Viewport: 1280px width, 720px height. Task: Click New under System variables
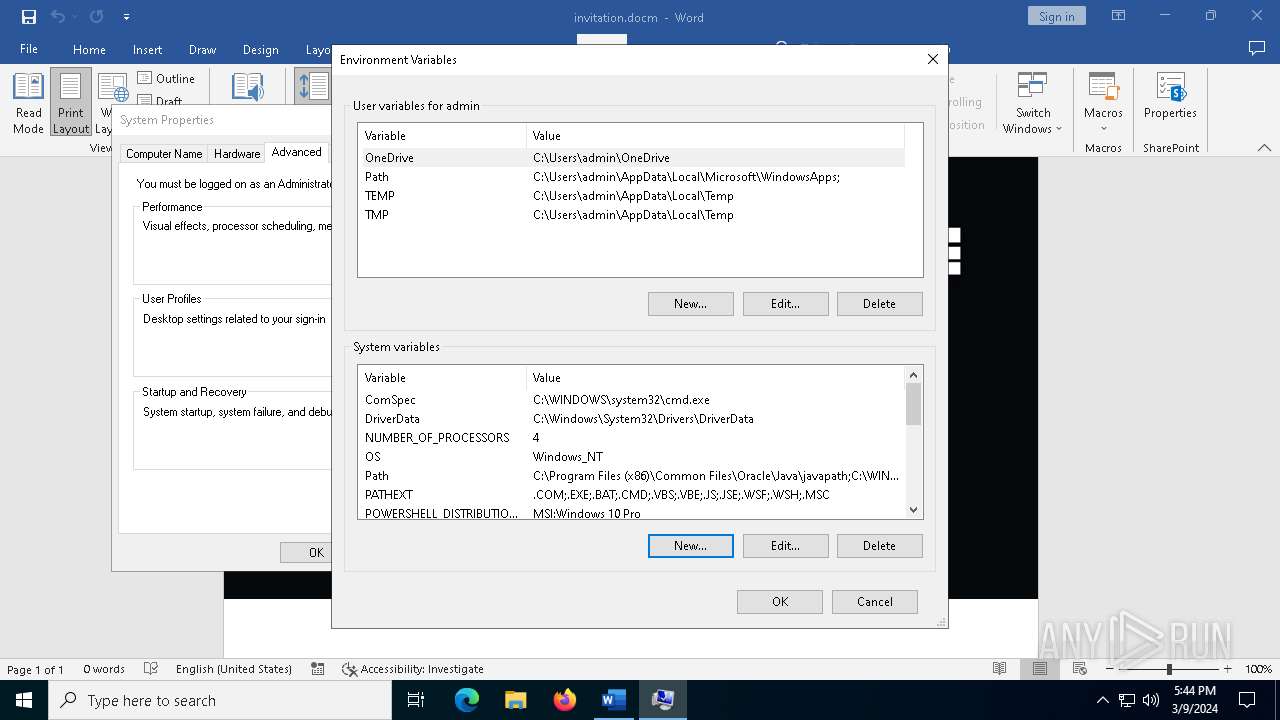click(x=690, y=546)
